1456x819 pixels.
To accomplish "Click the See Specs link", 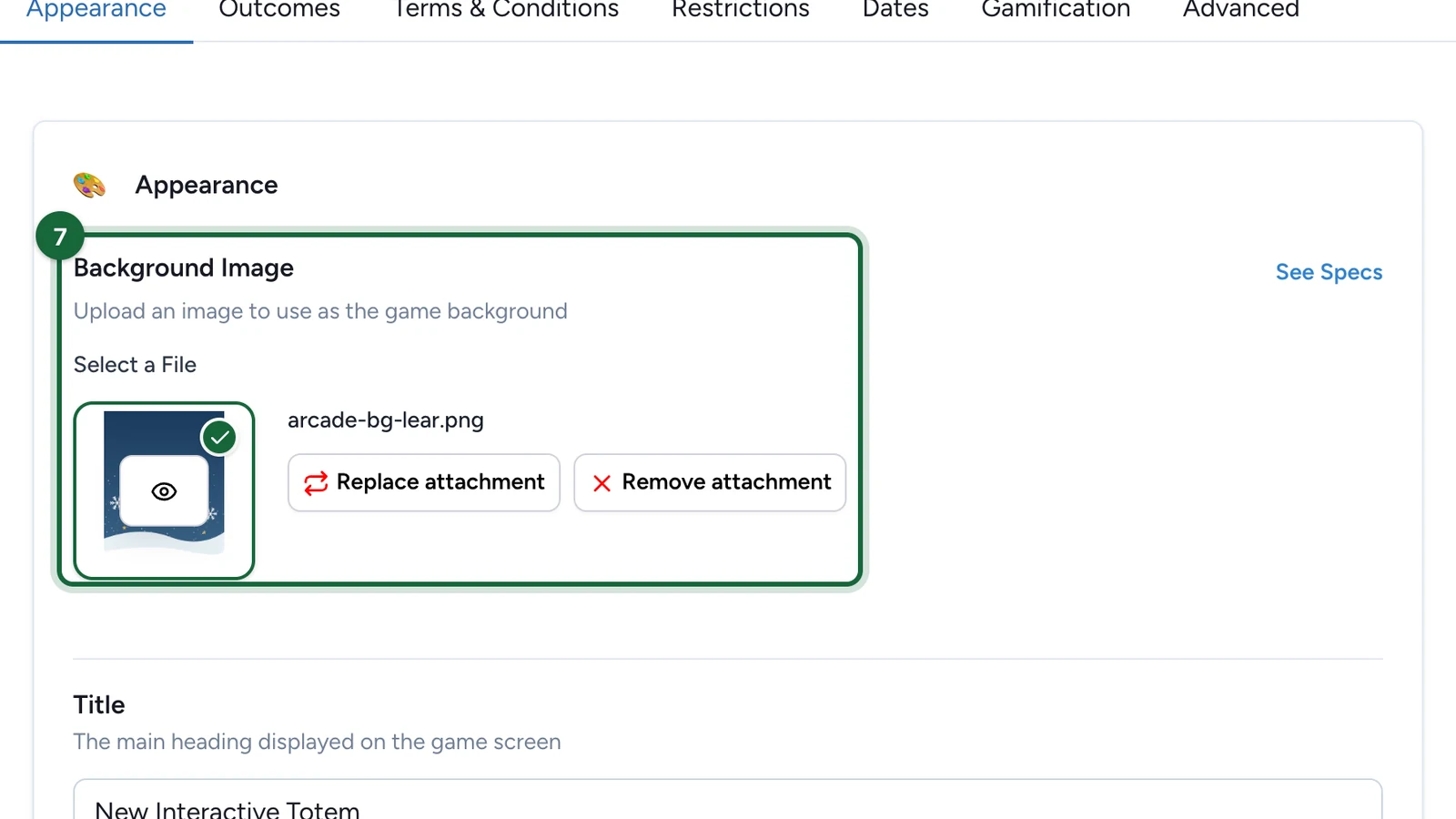I will tap(1329, 272).
